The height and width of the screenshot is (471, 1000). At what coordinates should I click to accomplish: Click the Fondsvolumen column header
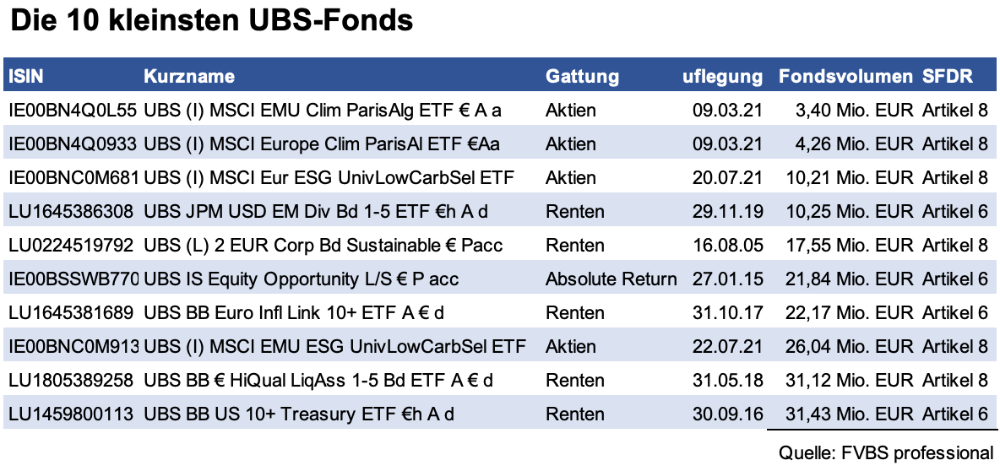click(845, 77)
